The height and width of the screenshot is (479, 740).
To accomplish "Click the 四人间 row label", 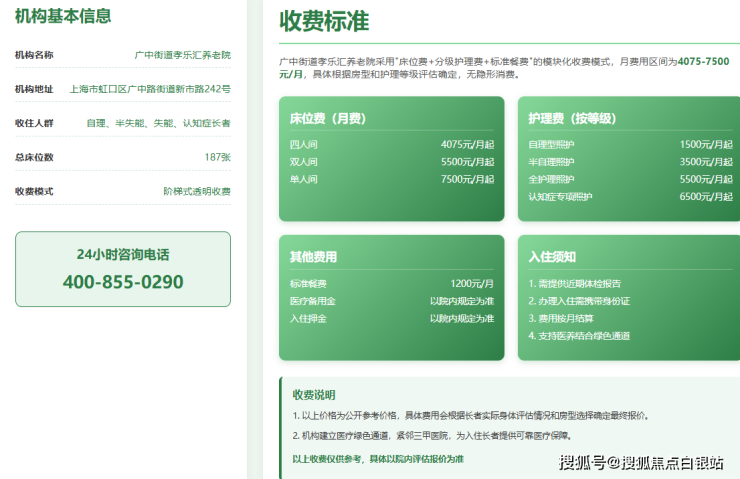I will tap(303, 144).
